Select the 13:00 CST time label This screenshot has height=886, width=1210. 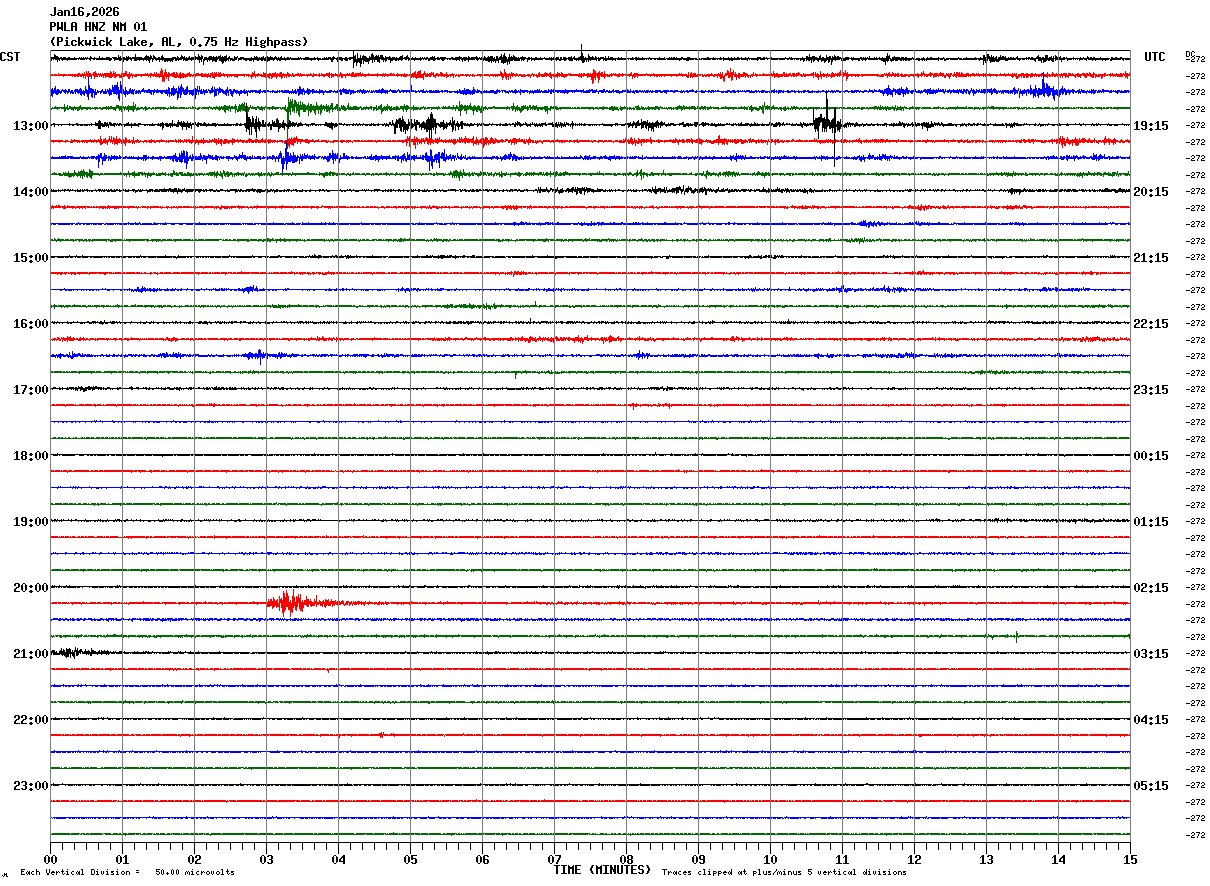click(x=30, y=126)
